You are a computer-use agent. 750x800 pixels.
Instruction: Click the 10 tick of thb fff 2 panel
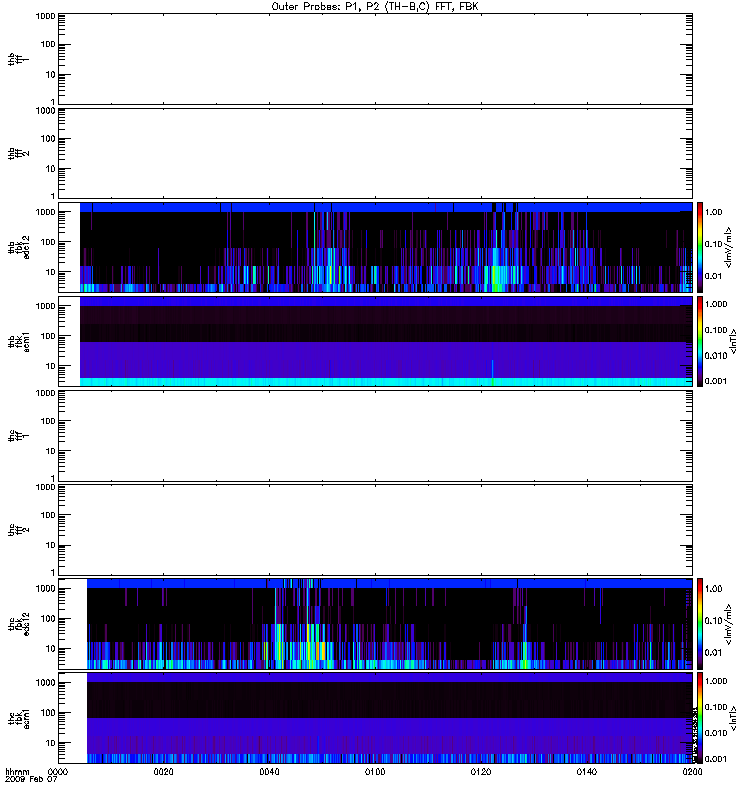[x=50, y=169]
